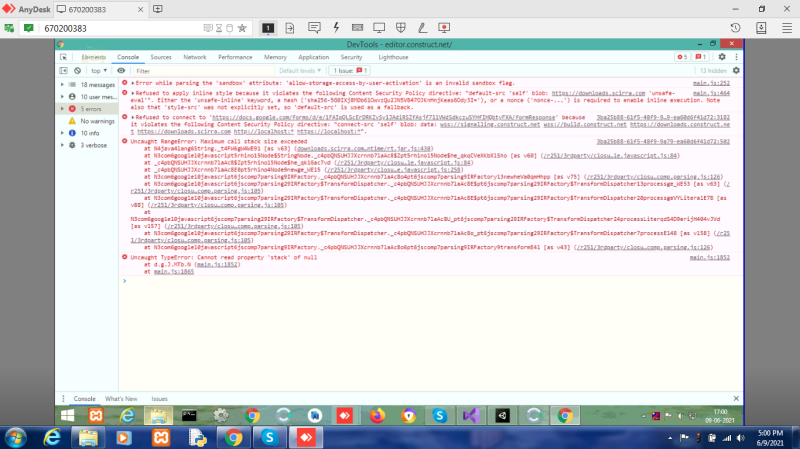Click the lightning actions icon in AnyDesk

click(336, 28)
